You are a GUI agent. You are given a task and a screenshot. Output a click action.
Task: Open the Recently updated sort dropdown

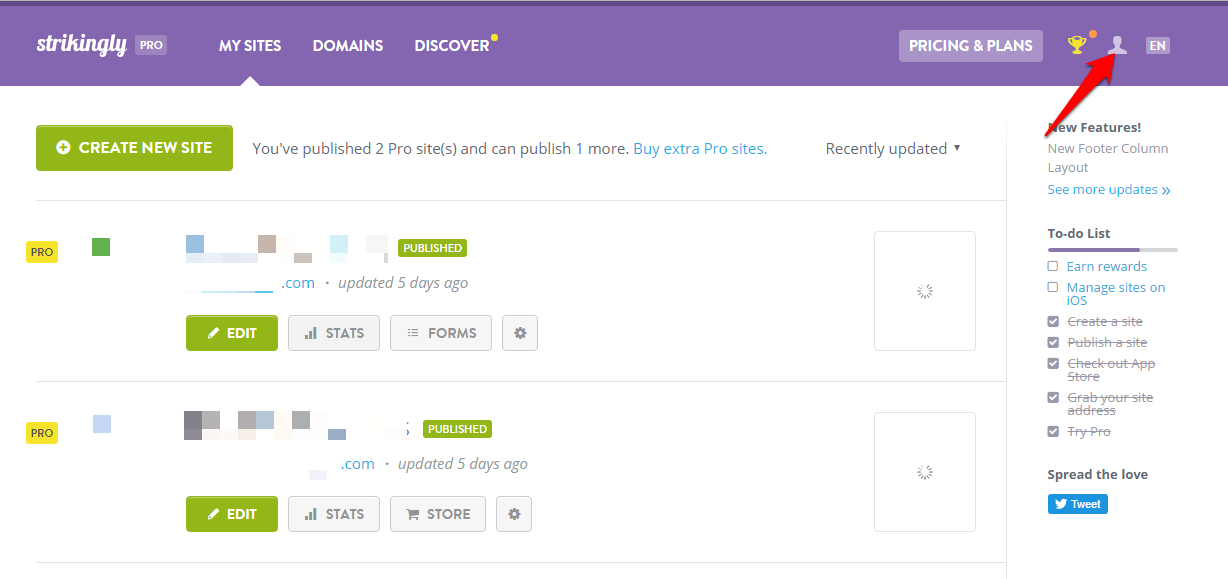click(x=893, y=148)
